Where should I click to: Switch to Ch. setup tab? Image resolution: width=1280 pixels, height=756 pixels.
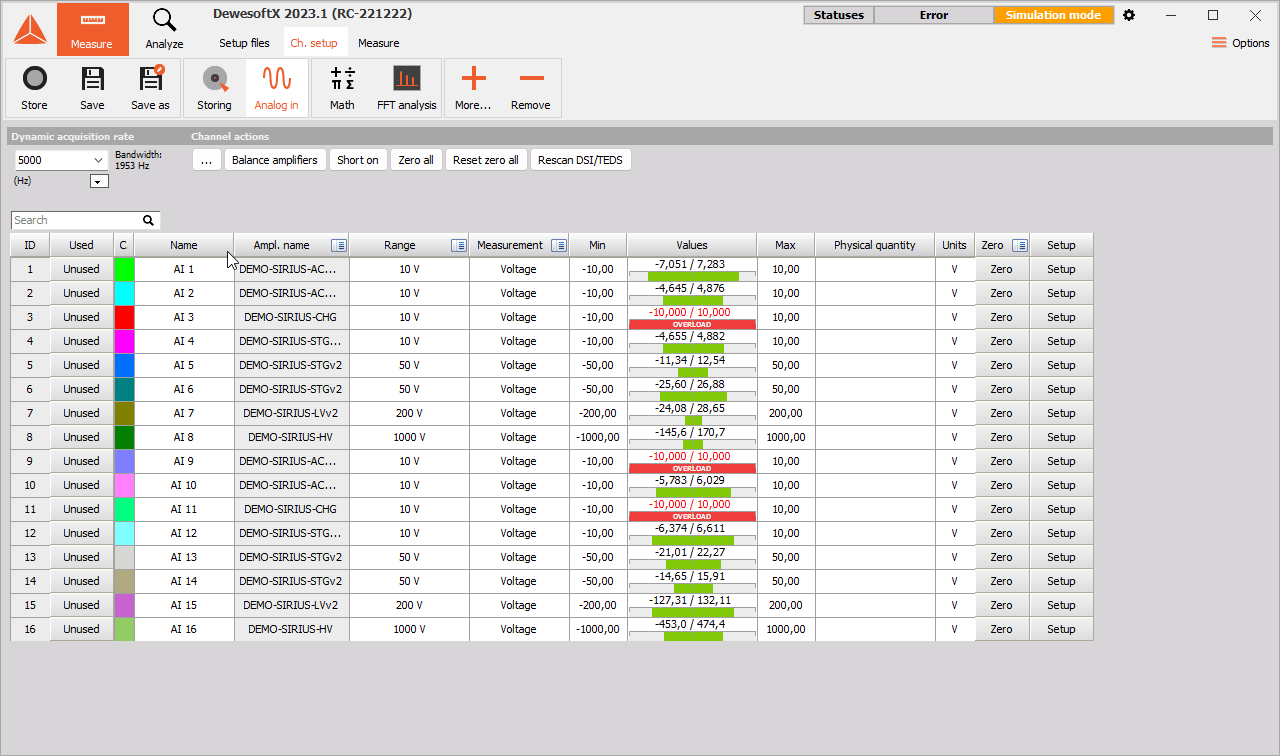tap(314, 43)
